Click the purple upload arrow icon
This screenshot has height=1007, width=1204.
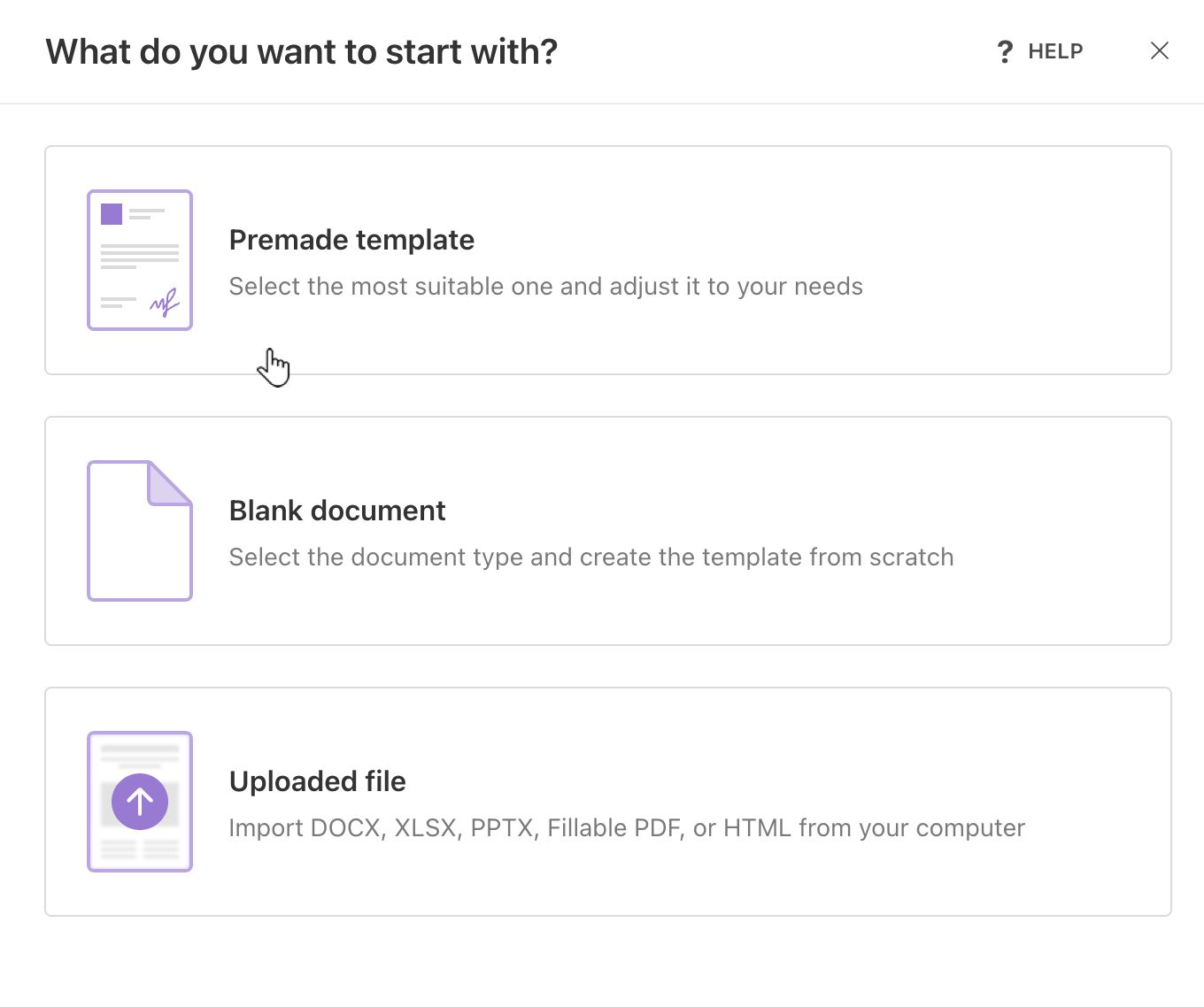pos(139,801)
